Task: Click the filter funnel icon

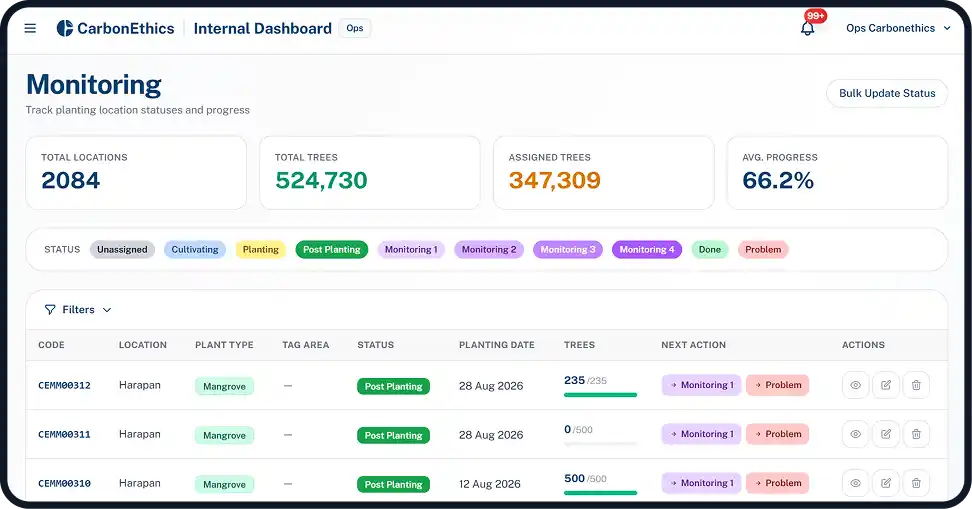Action: [50, 309]
